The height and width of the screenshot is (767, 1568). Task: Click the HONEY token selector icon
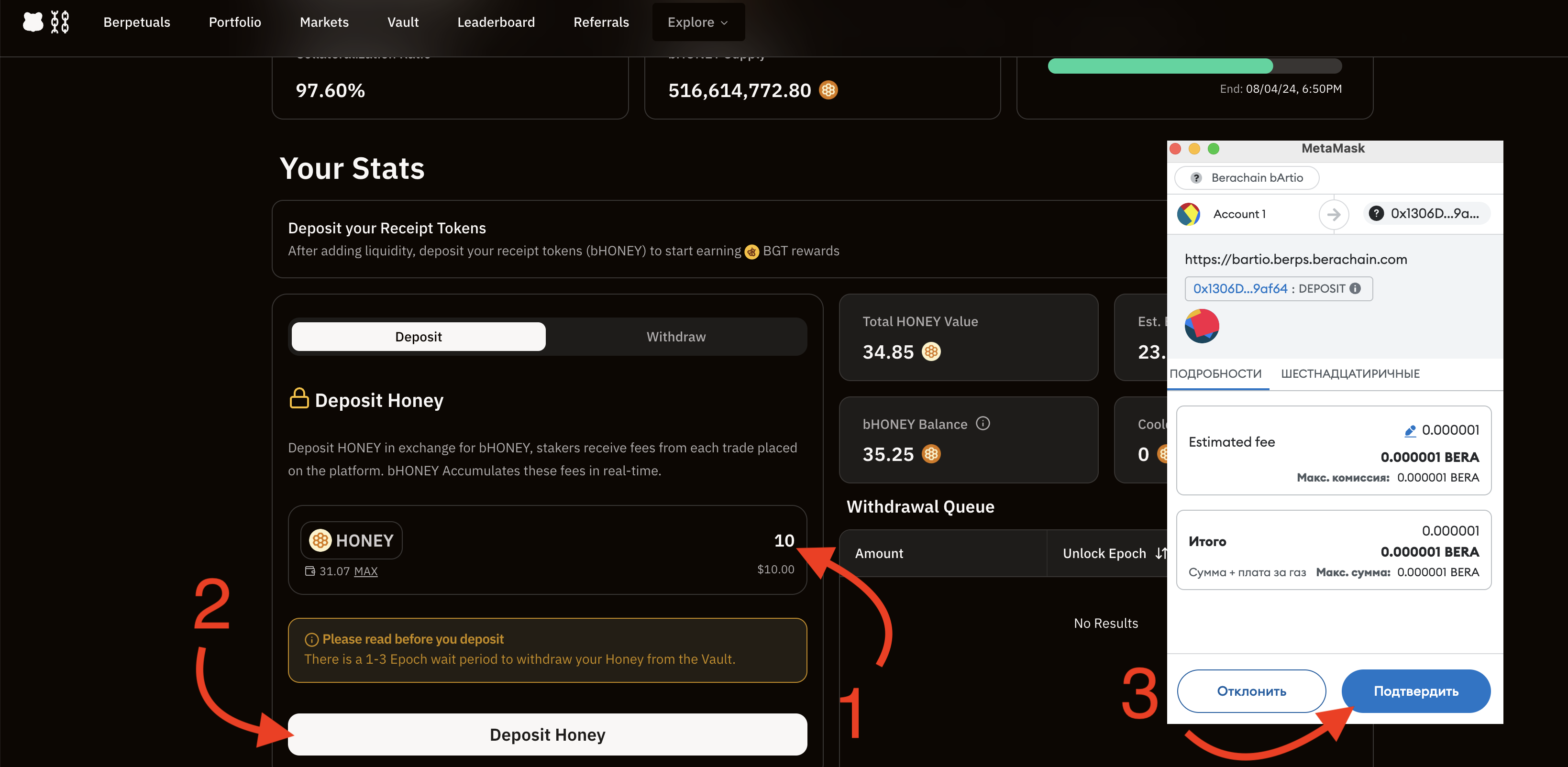320,540
